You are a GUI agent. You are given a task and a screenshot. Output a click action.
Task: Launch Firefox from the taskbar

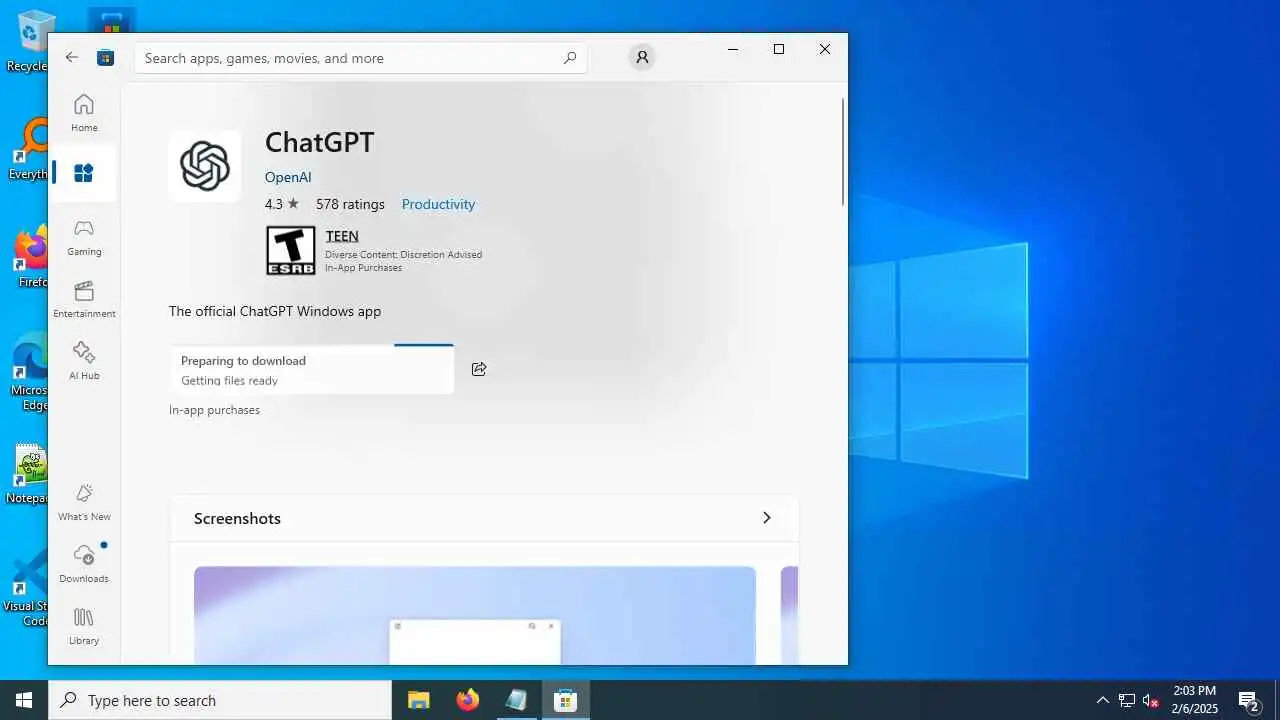coord(467,700)
